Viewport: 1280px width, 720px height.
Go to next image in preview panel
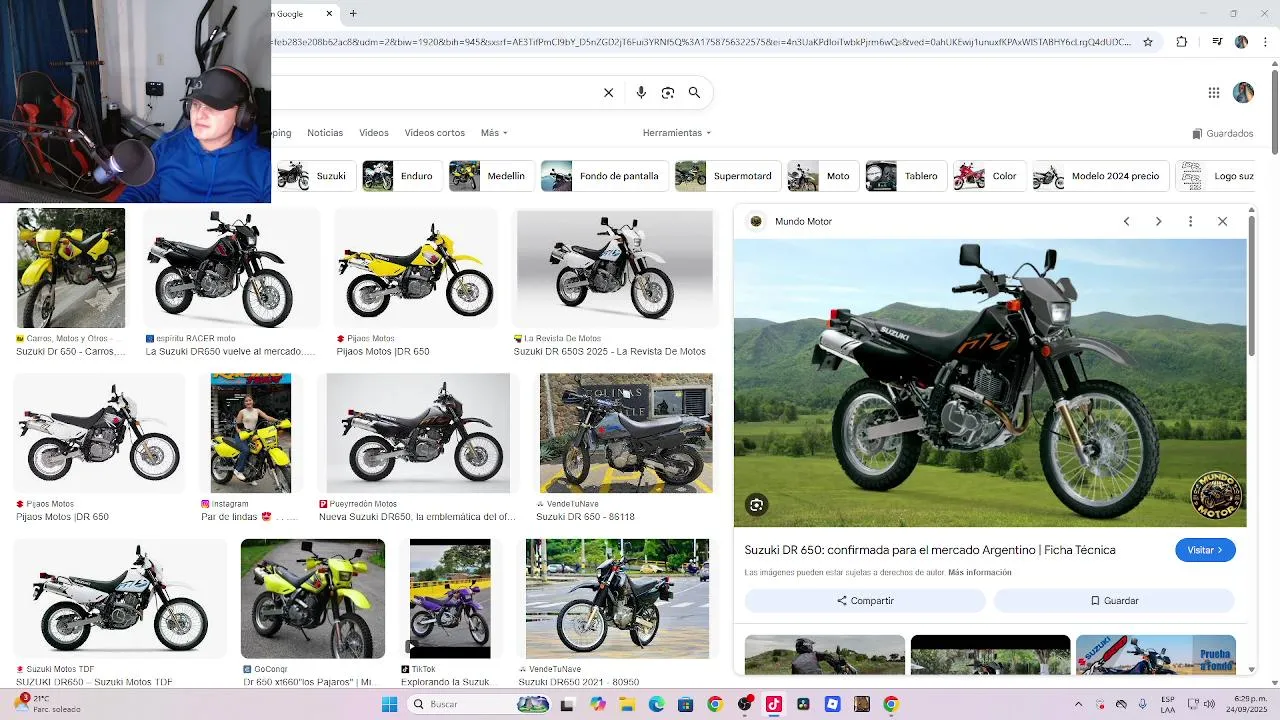[x=1158, y=221]
